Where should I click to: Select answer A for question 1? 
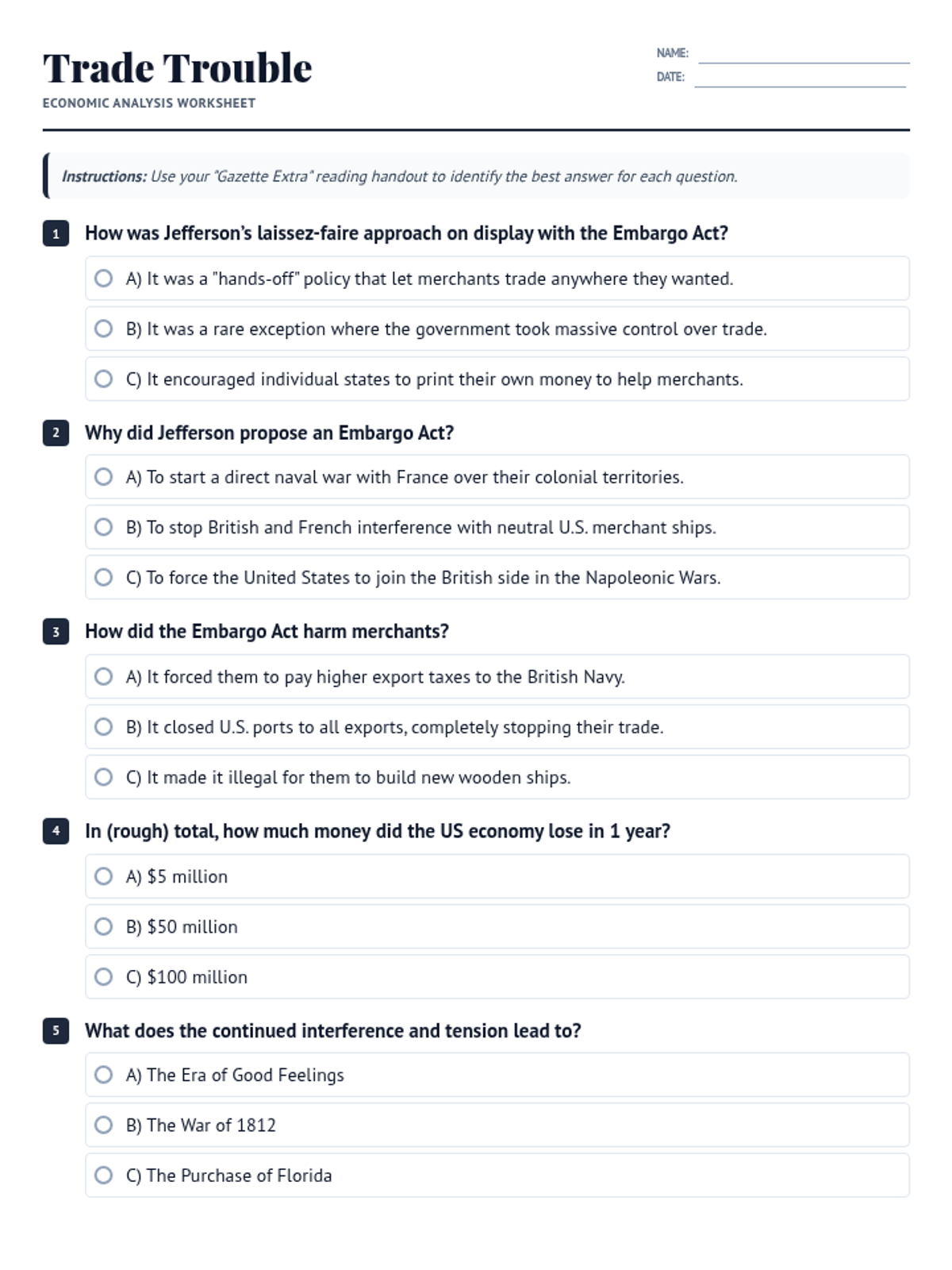(x=497, y=279)
